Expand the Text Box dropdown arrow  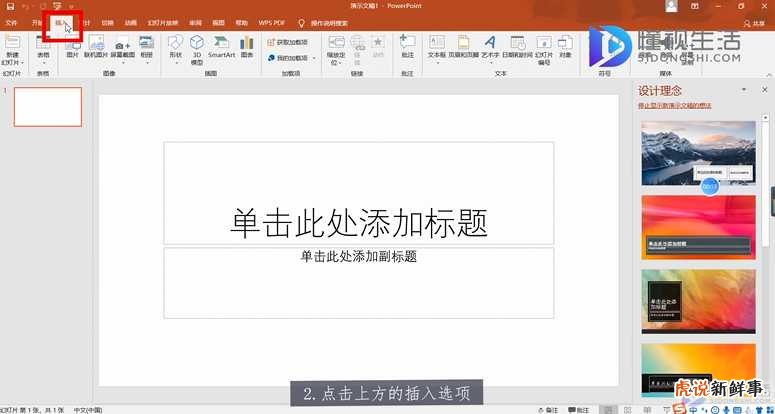pyautogui.click(x=437, y=63)
